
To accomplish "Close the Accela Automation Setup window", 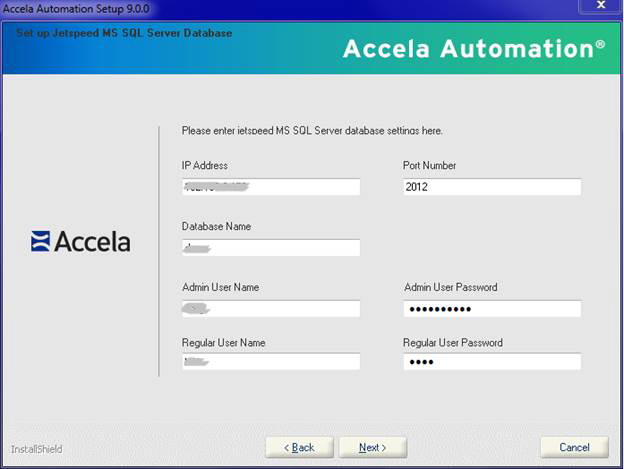I will click(600, 6).
